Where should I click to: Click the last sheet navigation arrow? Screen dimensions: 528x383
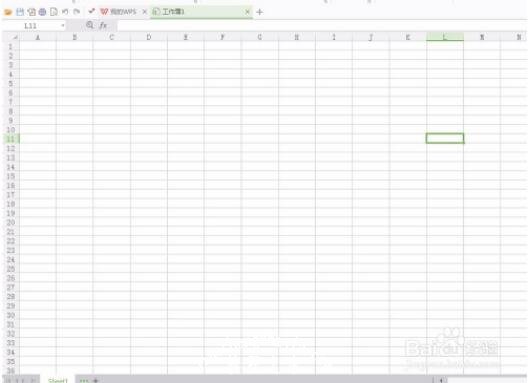[34, 381]
